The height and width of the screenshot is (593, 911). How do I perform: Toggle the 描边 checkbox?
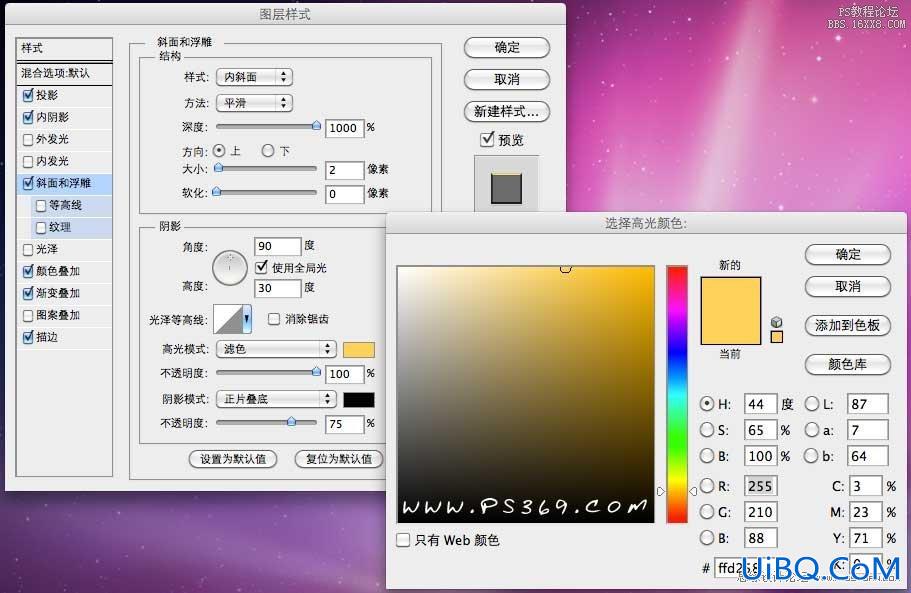coord(28,337)
